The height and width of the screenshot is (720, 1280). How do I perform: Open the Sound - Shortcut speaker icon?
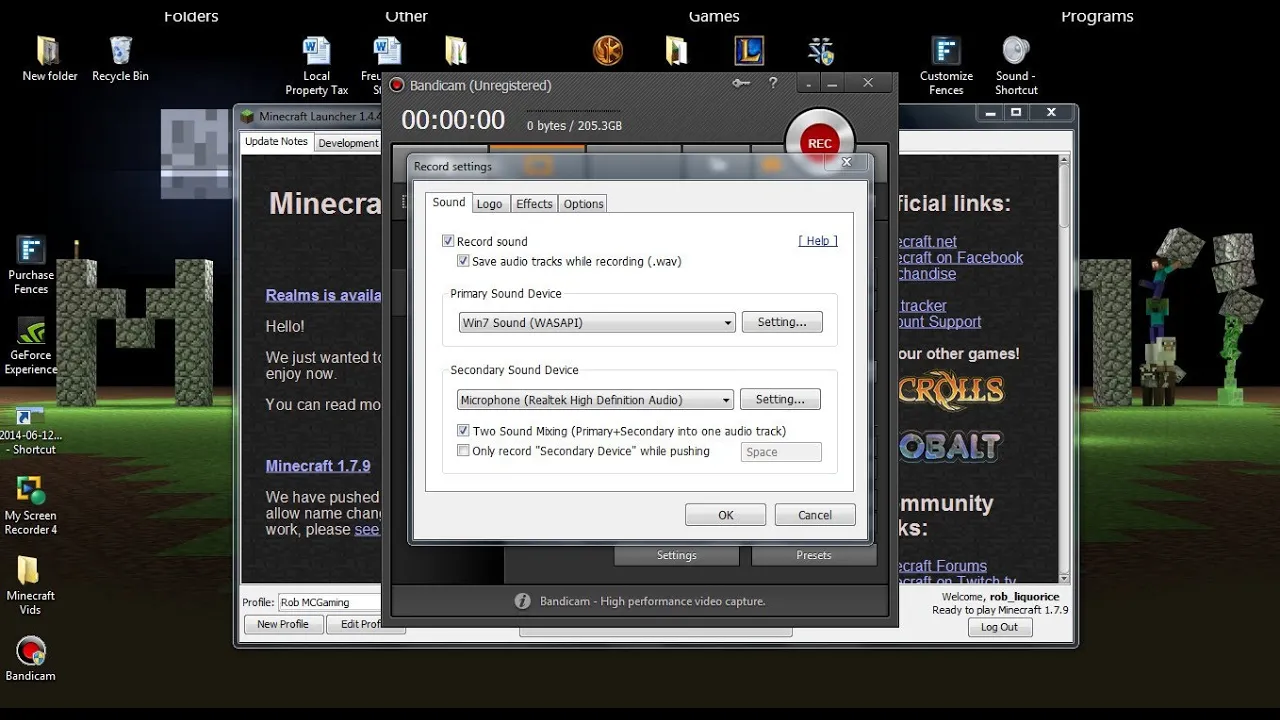click(1016, 66)
